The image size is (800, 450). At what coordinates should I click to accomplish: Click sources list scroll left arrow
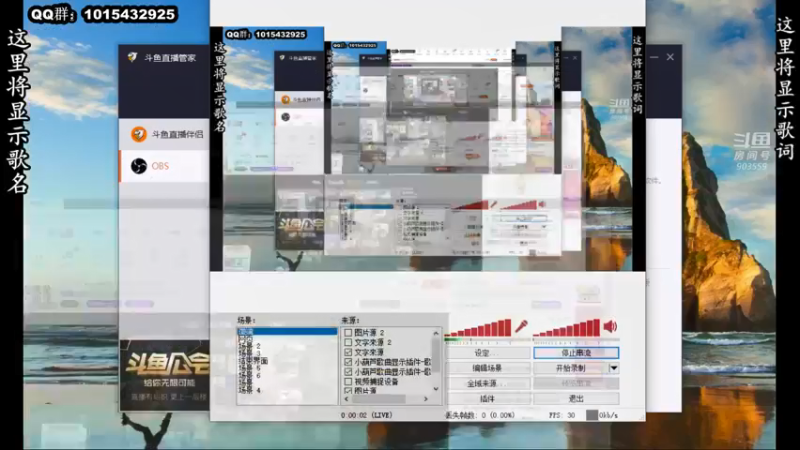pyautogui.click(x=347, y=399)
